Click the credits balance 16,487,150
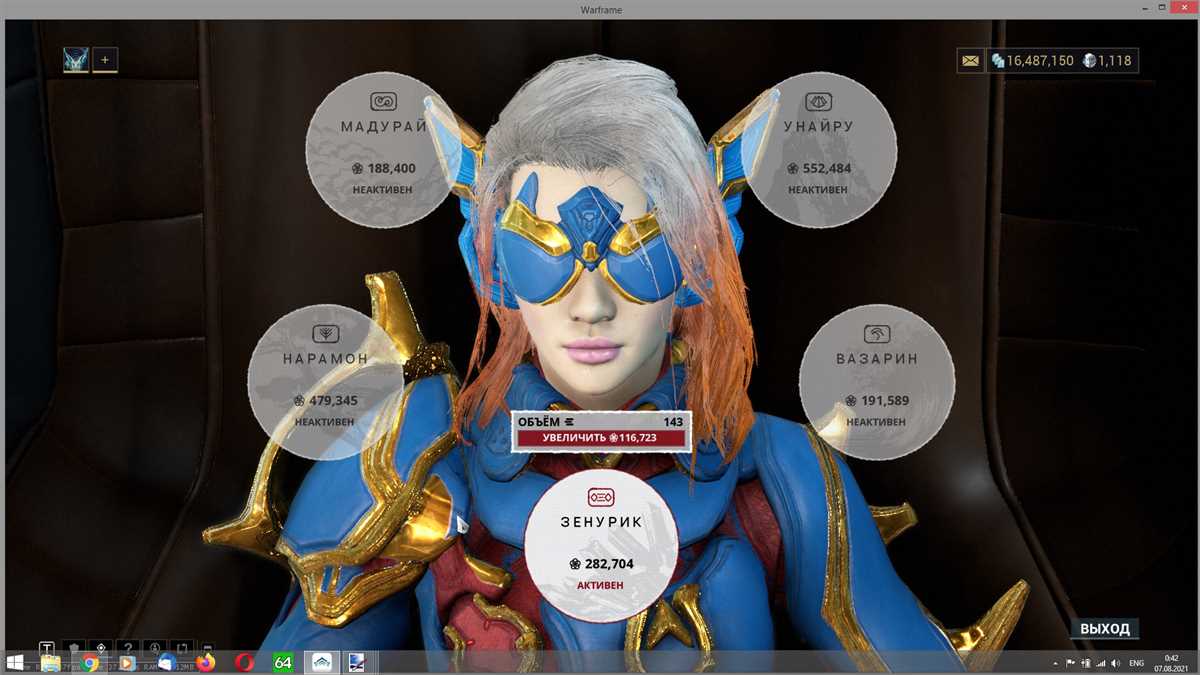 [1032, 61]
